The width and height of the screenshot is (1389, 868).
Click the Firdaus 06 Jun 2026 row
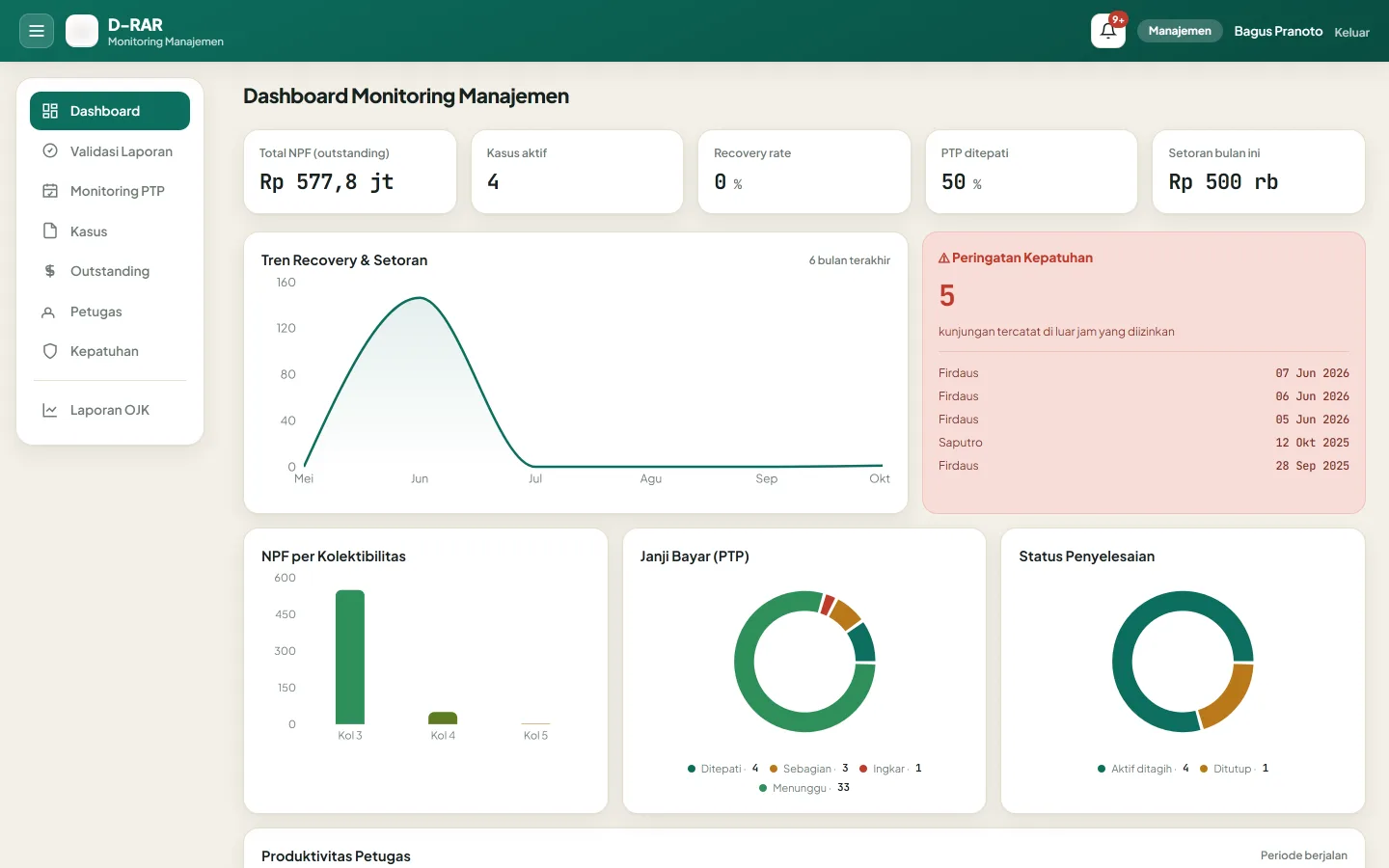1144,396
